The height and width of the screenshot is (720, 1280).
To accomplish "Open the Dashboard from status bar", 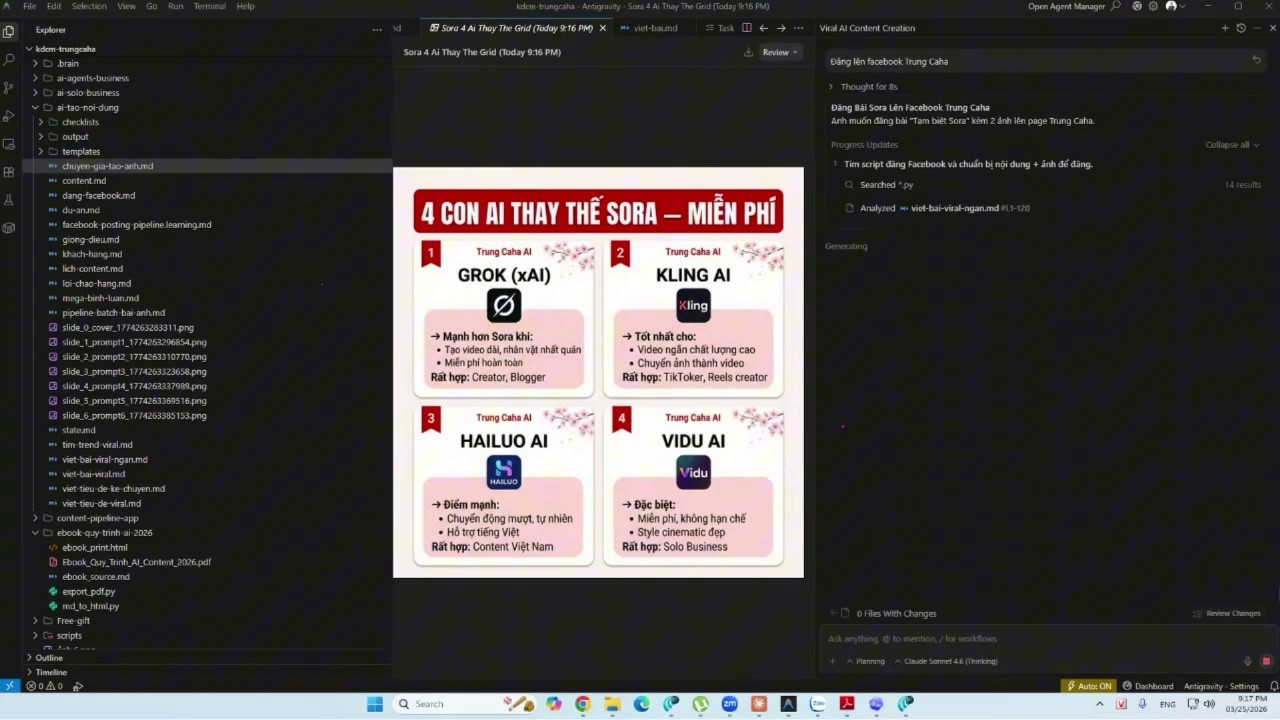I will [x=1148, y=686].
